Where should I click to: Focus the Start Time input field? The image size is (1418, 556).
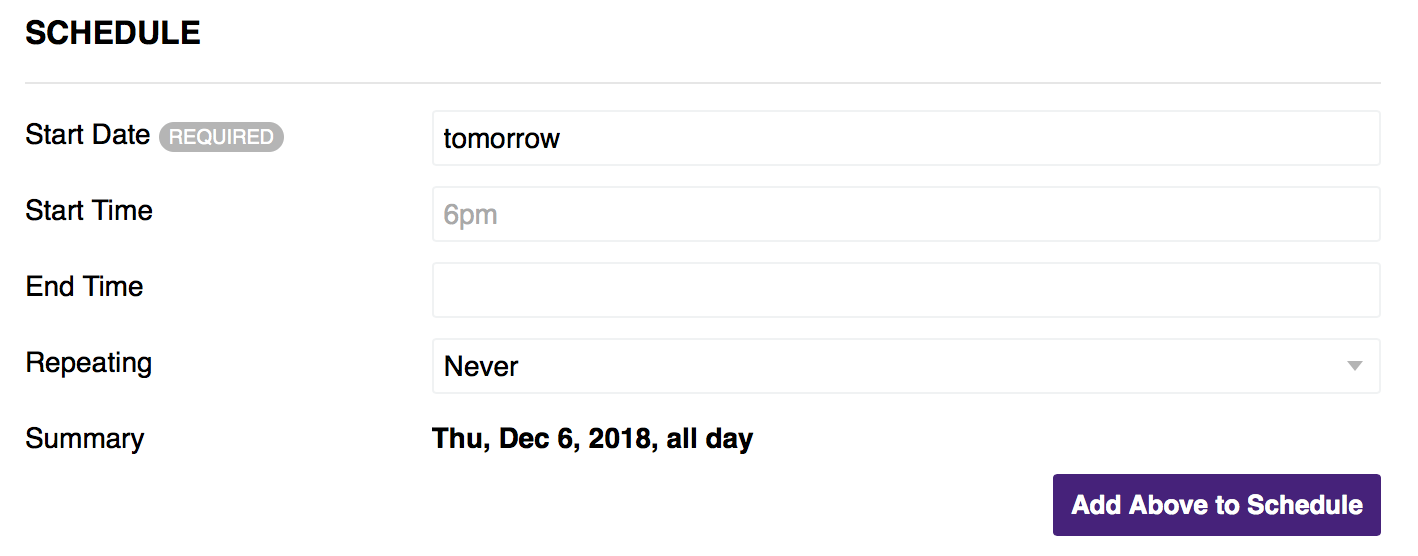click(905, 214)
